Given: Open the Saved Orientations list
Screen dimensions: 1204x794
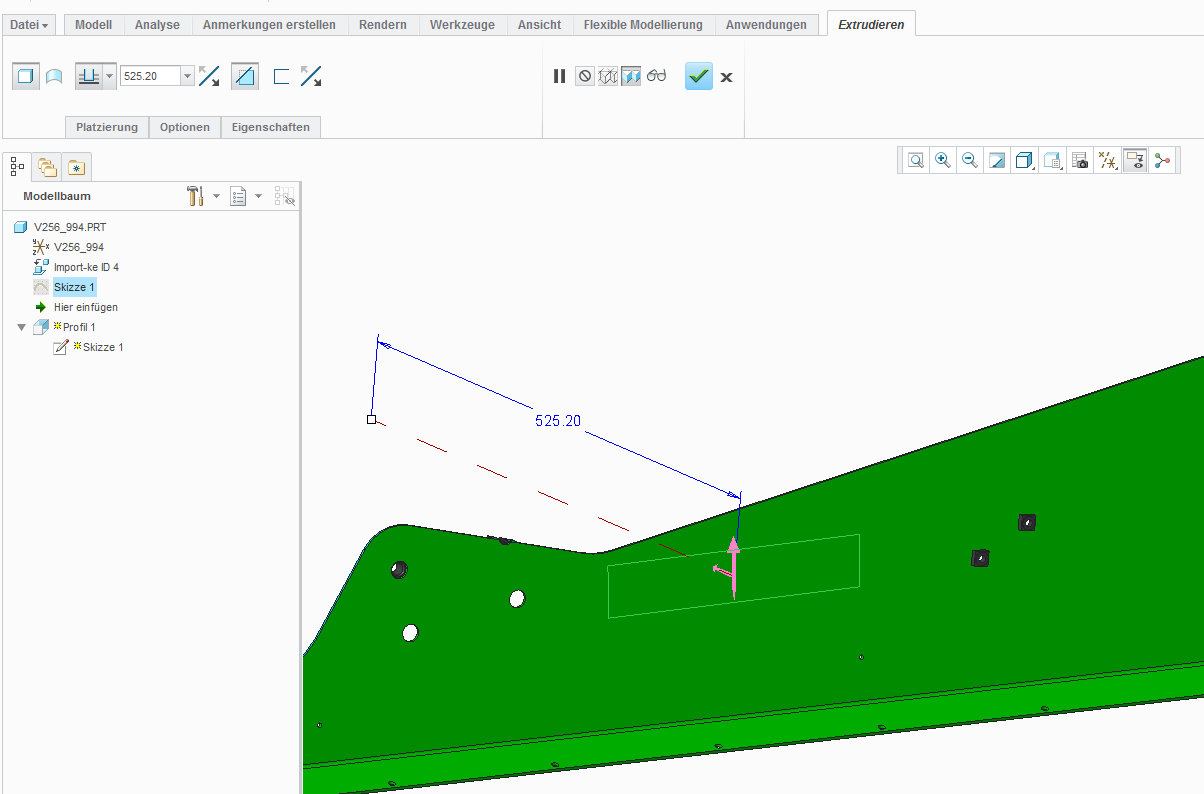Looking at the screenshot, I should click(1052, 160).
